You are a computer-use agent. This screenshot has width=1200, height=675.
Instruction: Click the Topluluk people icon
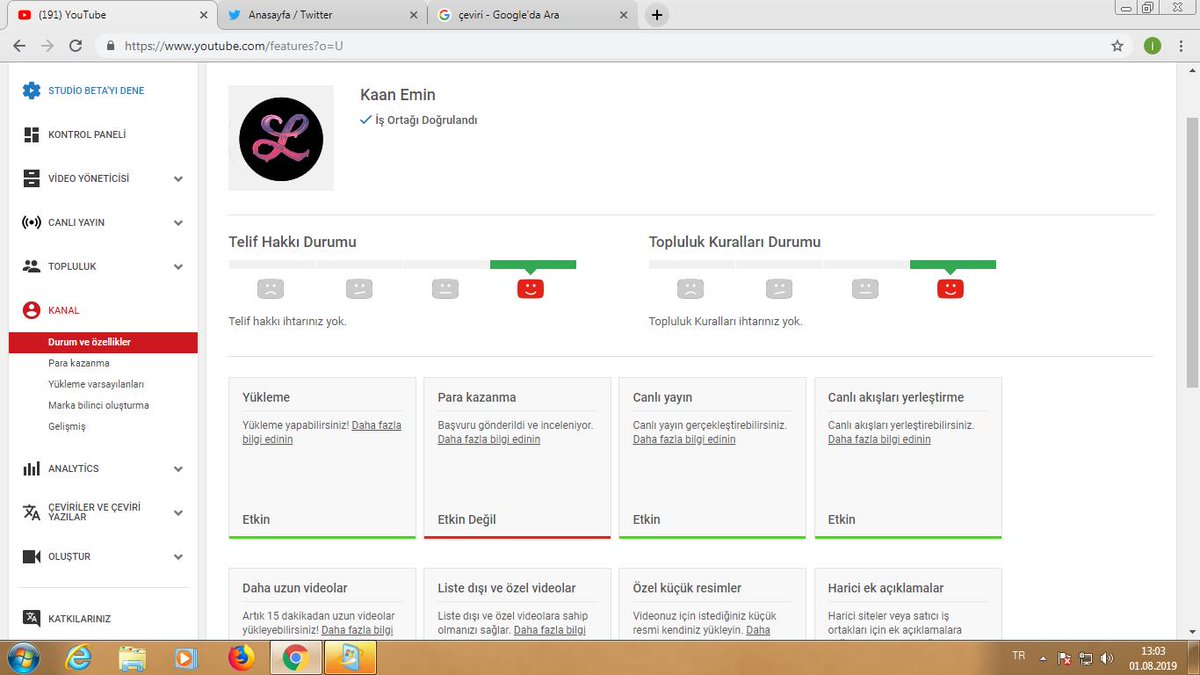[x=31, y=266]
